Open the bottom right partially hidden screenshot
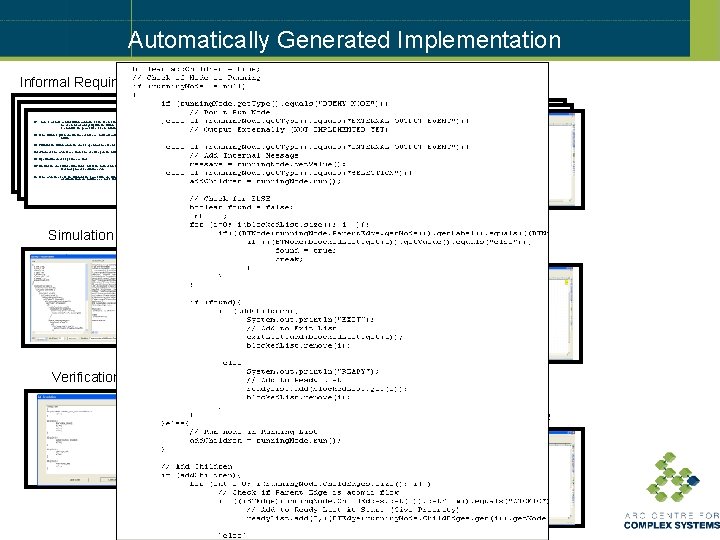Screen dimensions: 720x540 (567, 478)
